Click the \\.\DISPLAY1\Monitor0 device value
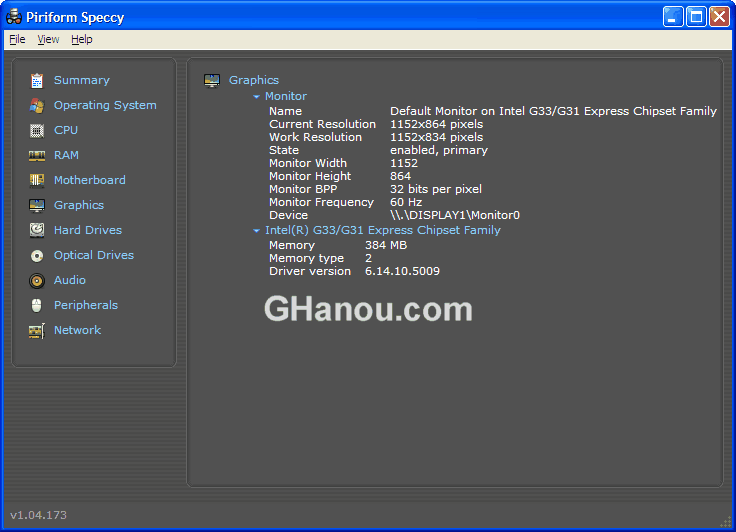This screenshot has width=736, height=532. [455, 215]
